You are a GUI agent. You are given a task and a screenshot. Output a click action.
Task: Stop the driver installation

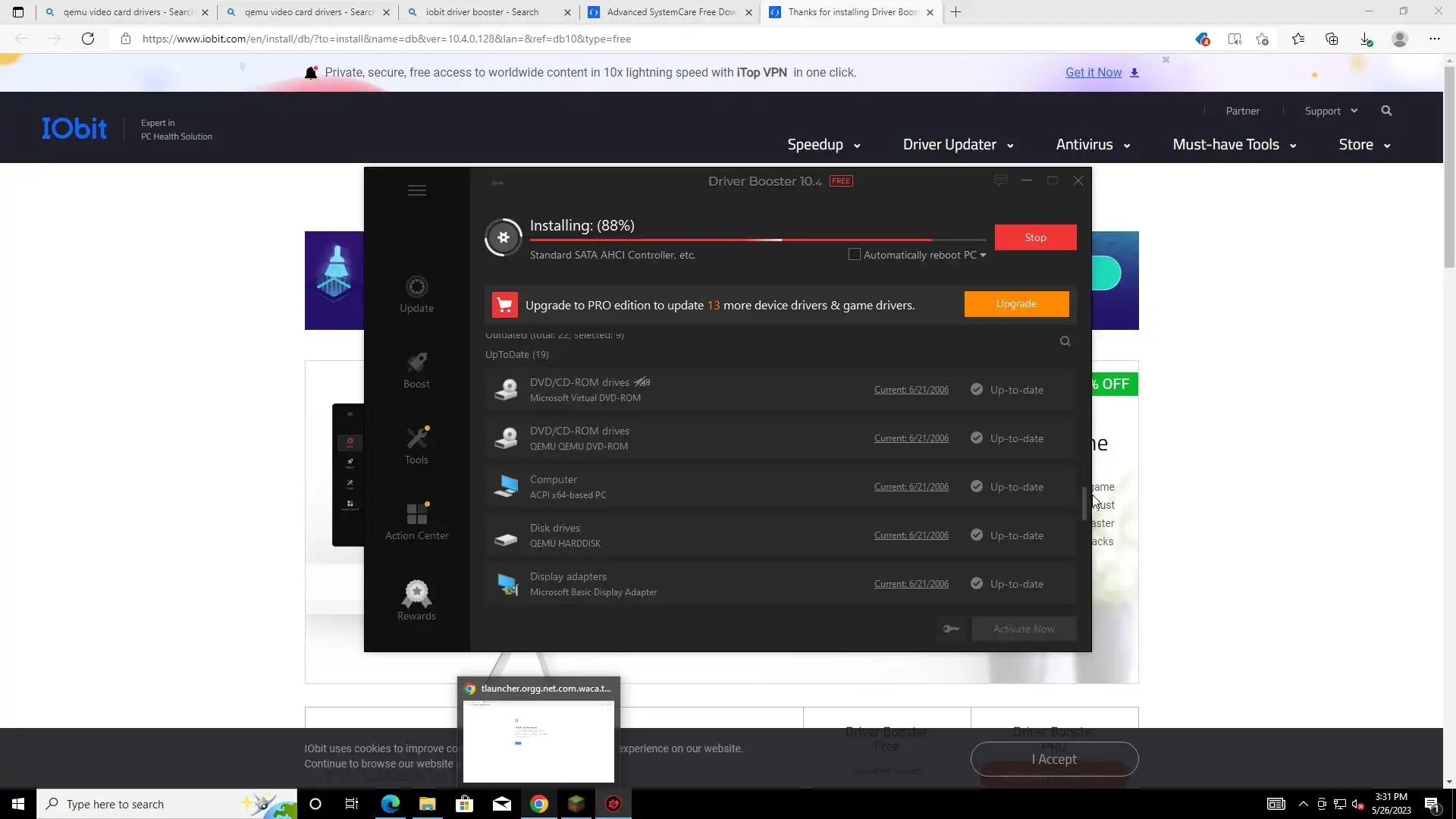(1035, 237)
